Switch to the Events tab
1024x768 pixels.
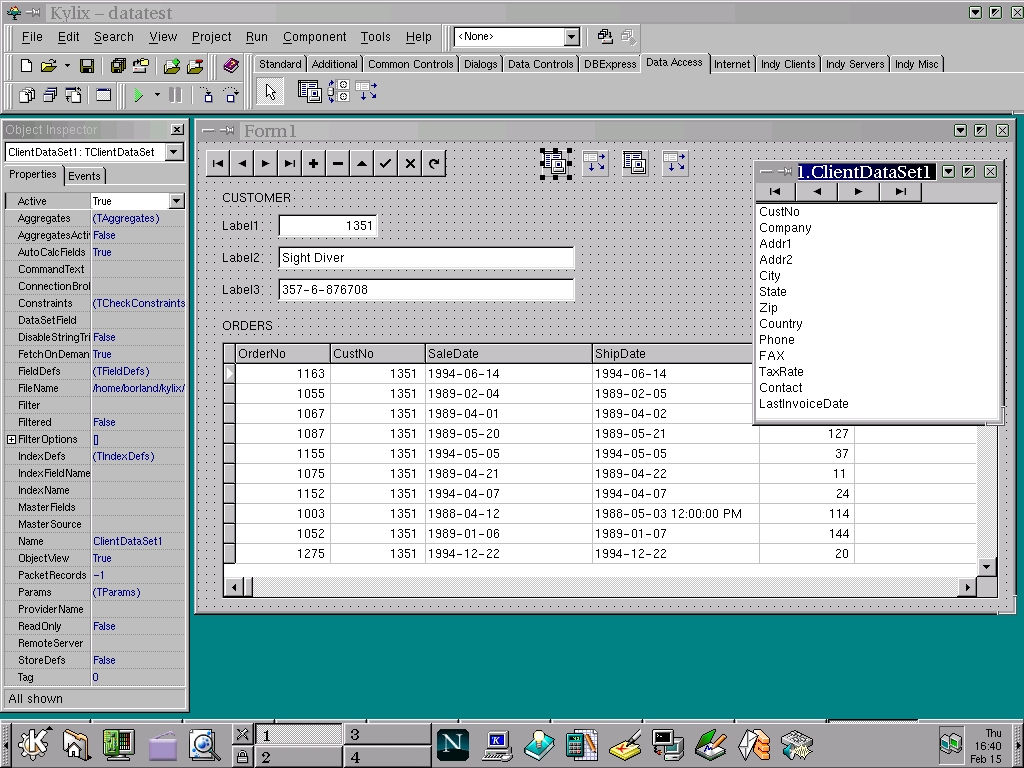84,176
